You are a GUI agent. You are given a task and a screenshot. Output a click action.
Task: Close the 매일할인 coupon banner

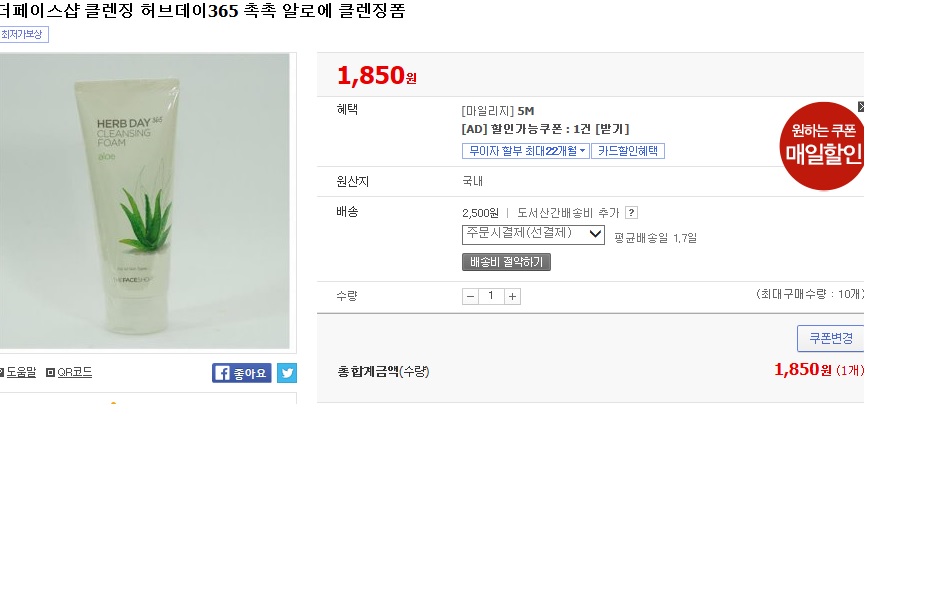pyautogui.click(x=860, y=107)
